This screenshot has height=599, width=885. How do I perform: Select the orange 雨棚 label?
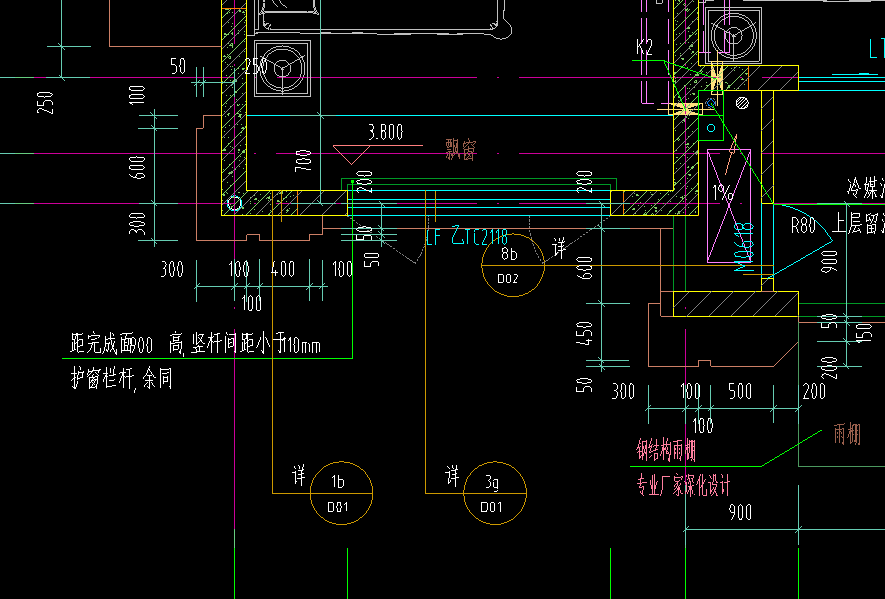(847, 434)
